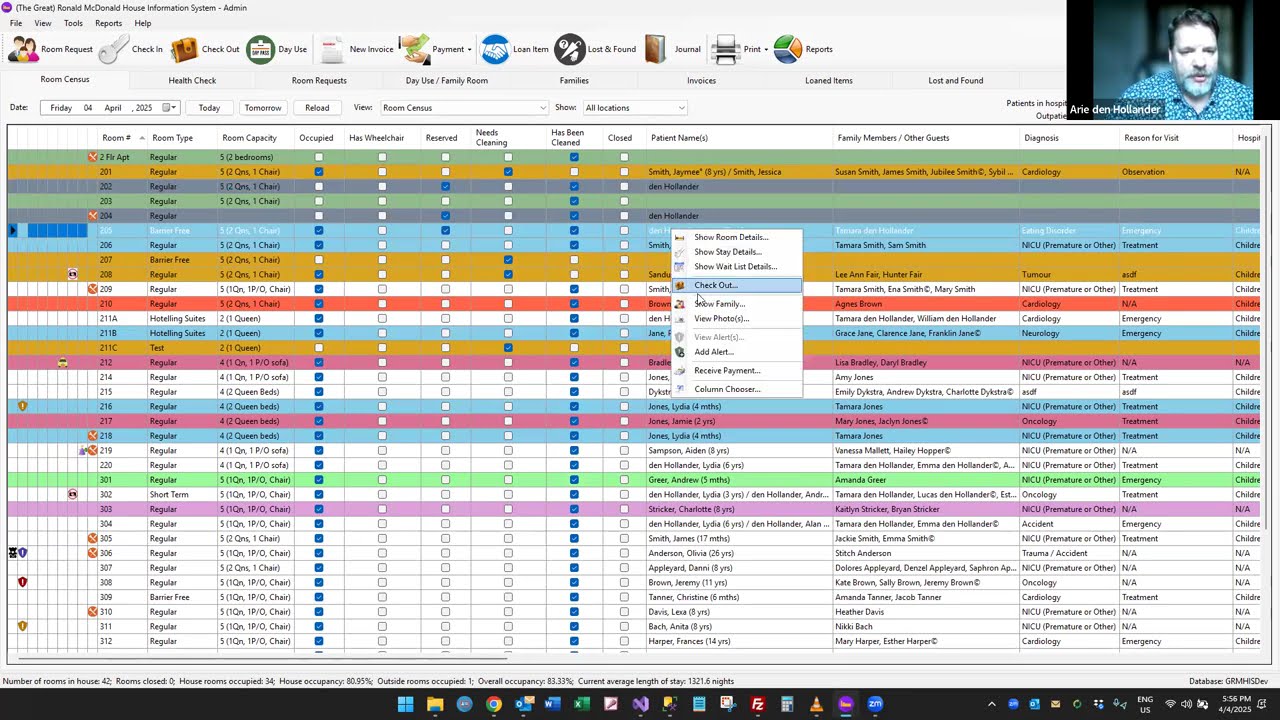Open Google Chrome from the taskbar
The image size is (1280, 720).
[x=493, y=704]
